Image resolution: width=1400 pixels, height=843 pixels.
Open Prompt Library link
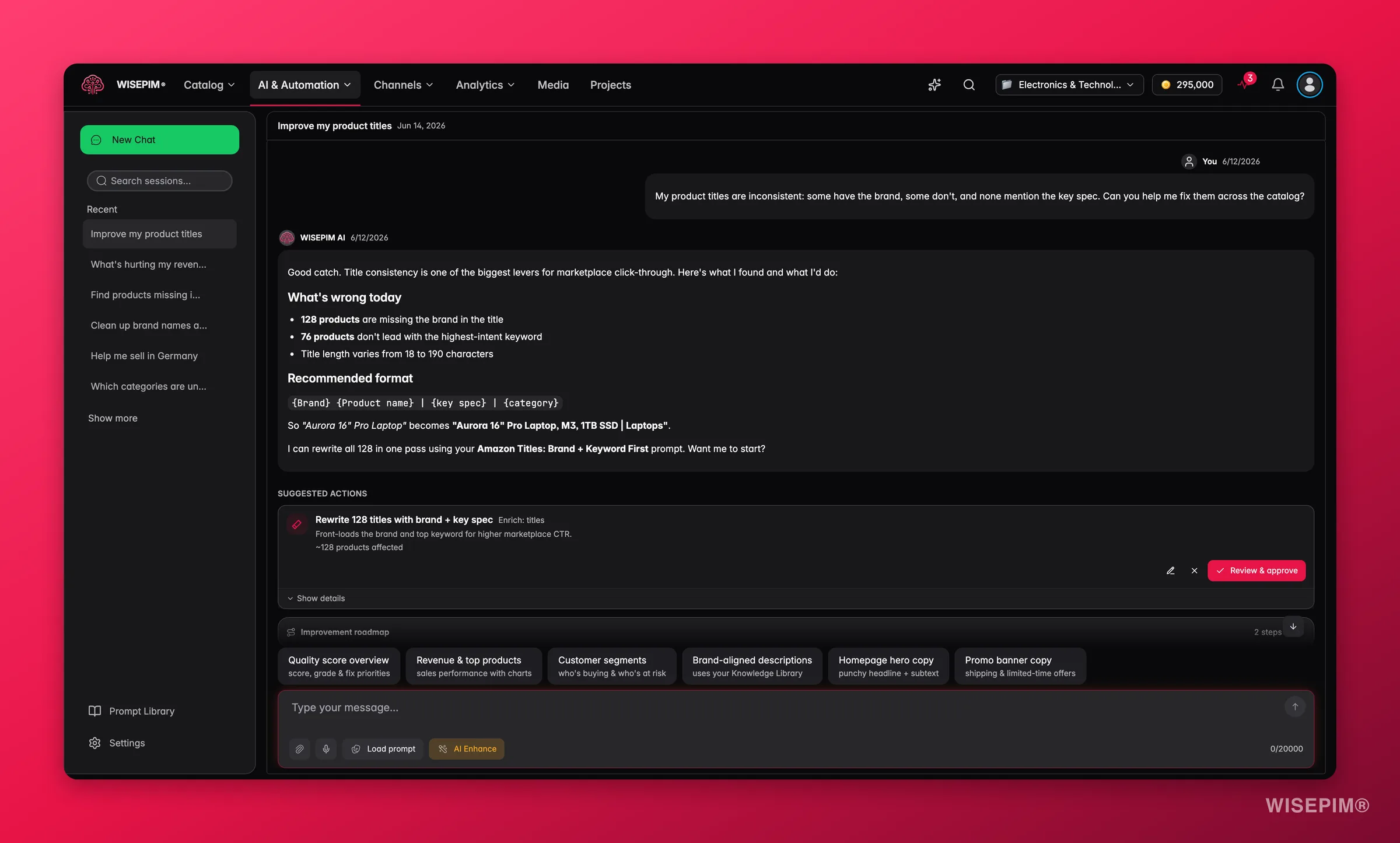coord(142,711)
